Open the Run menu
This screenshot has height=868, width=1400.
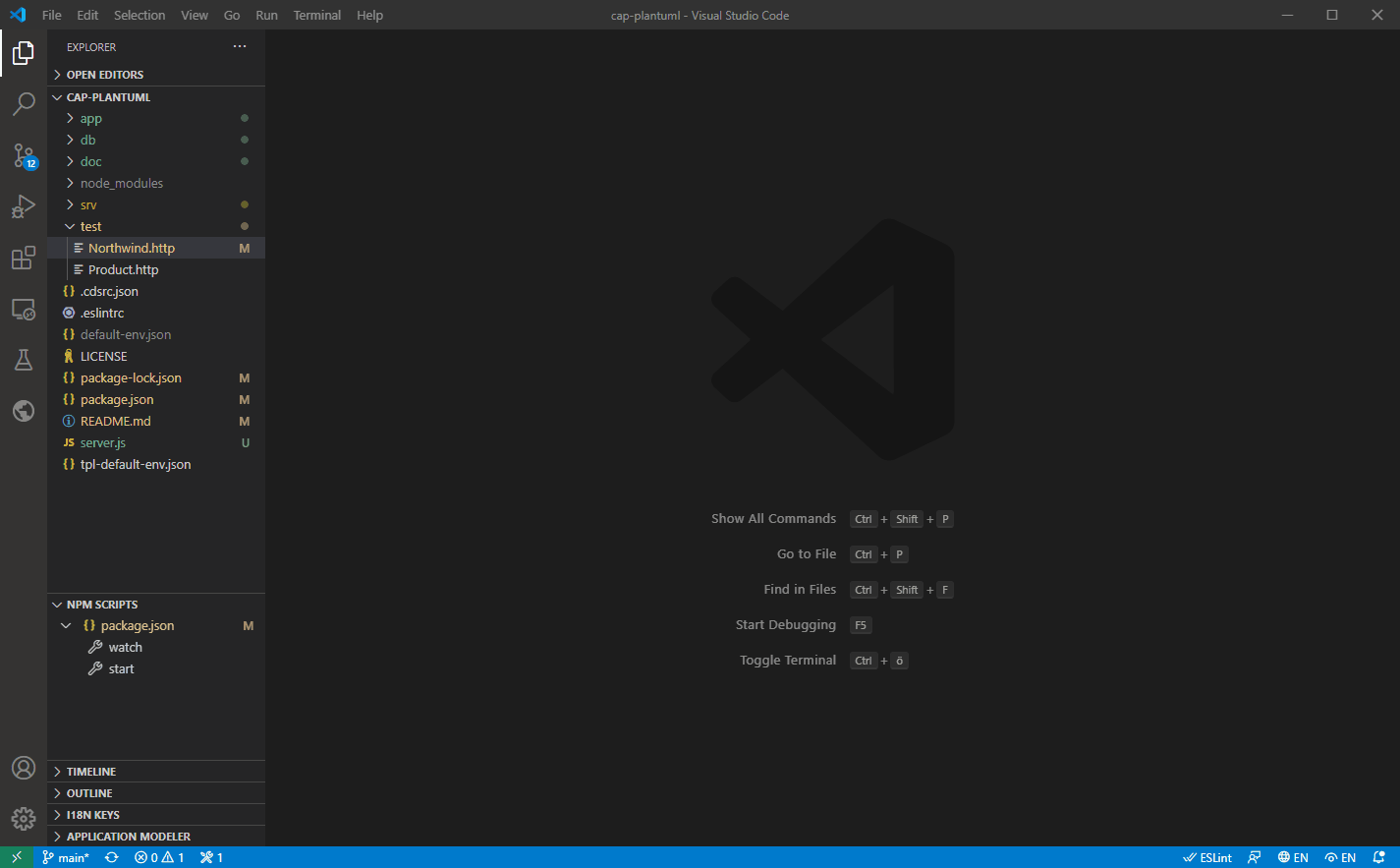(x=266, y=15)
